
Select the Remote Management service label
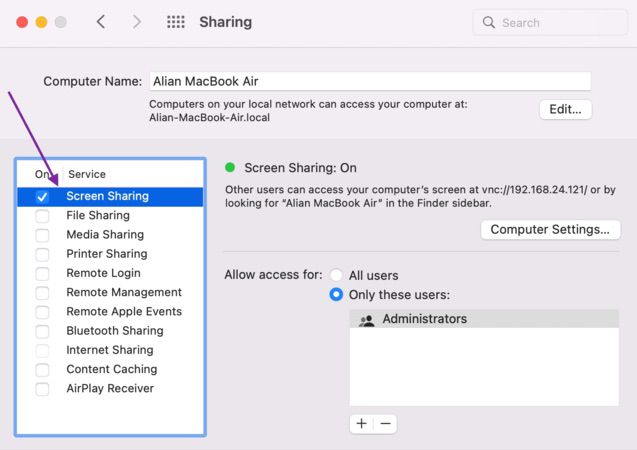[x=124, y=292]
